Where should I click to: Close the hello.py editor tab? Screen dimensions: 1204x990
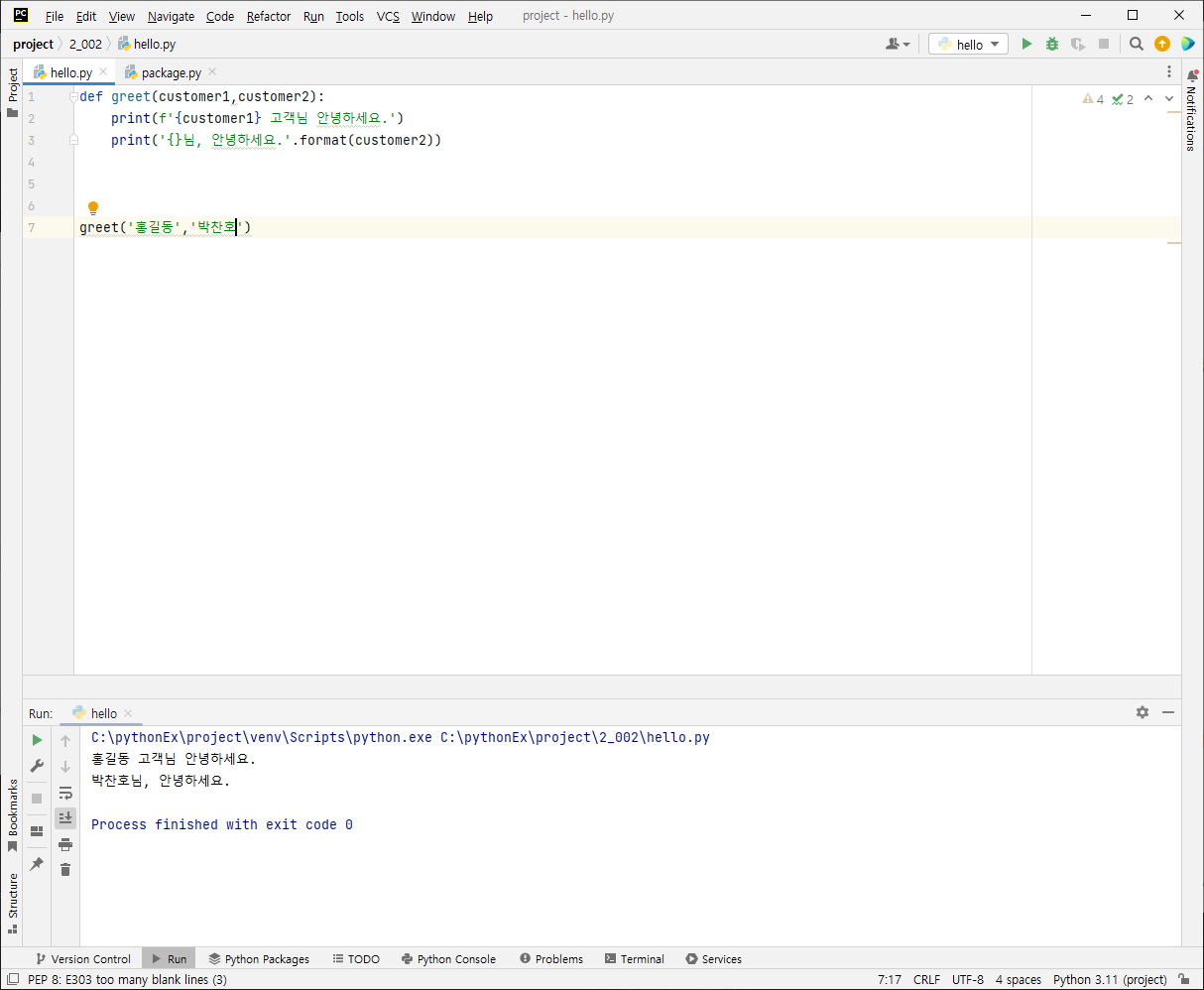[x=103, y=72]
